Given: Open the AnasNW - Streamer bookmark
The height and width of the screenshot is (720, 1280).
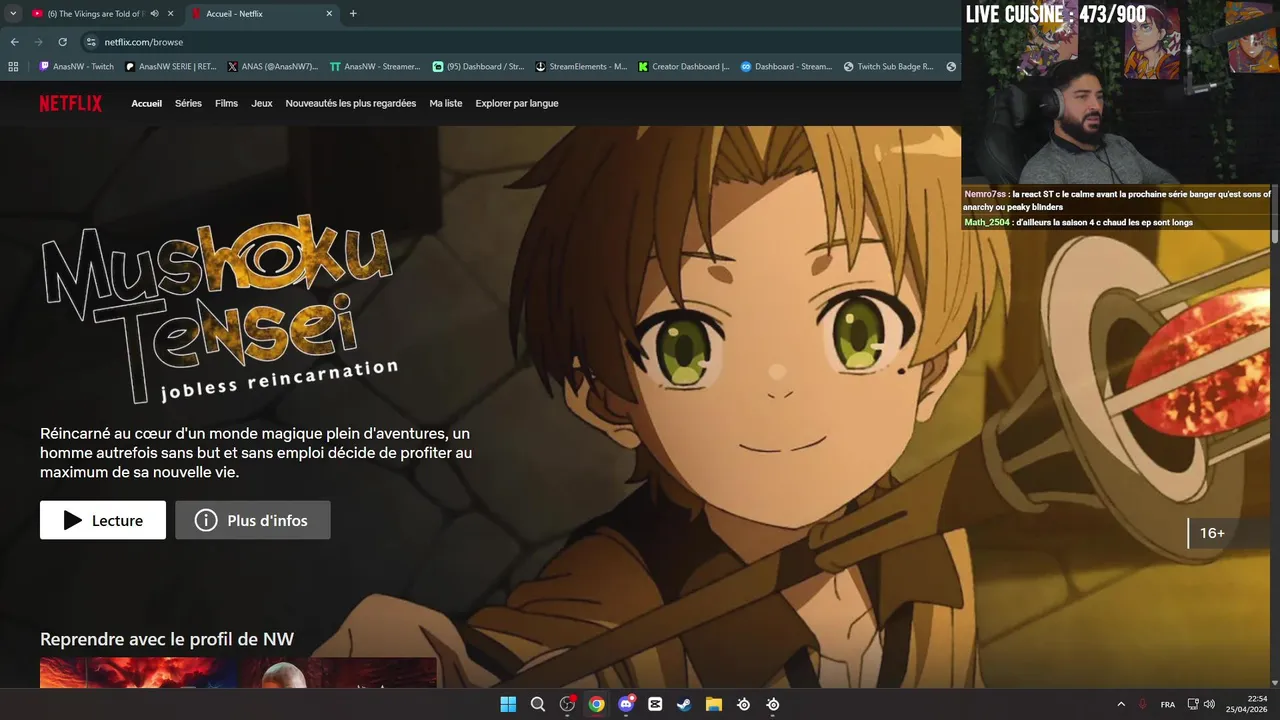Looking at the screenshot, I should pos(375,67).
